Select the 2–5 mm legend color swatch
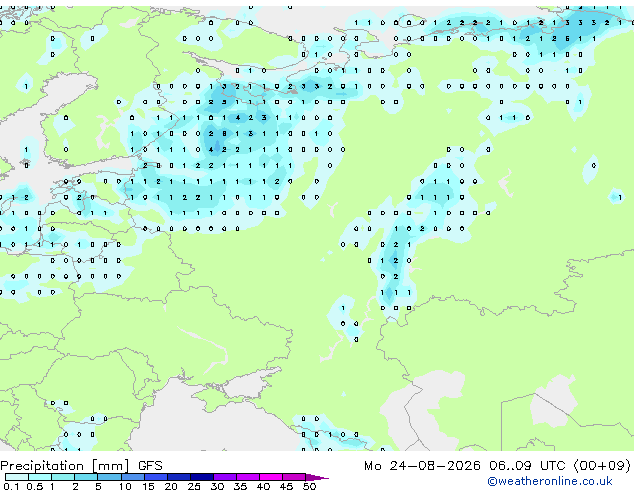634x490 pixels. tap(86, 477)
